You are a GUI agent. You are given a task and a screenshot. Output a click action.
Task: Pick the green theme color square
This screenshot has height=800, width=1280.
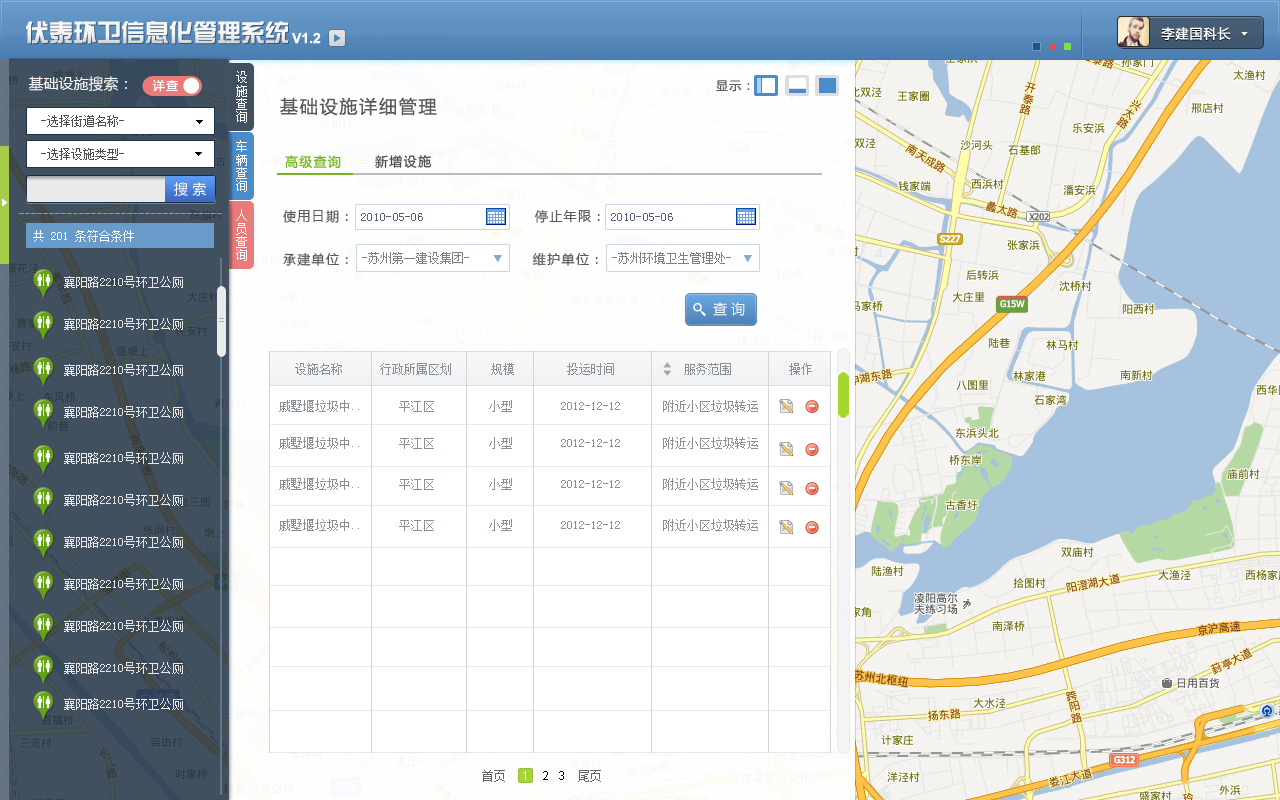click(1068, 46)
